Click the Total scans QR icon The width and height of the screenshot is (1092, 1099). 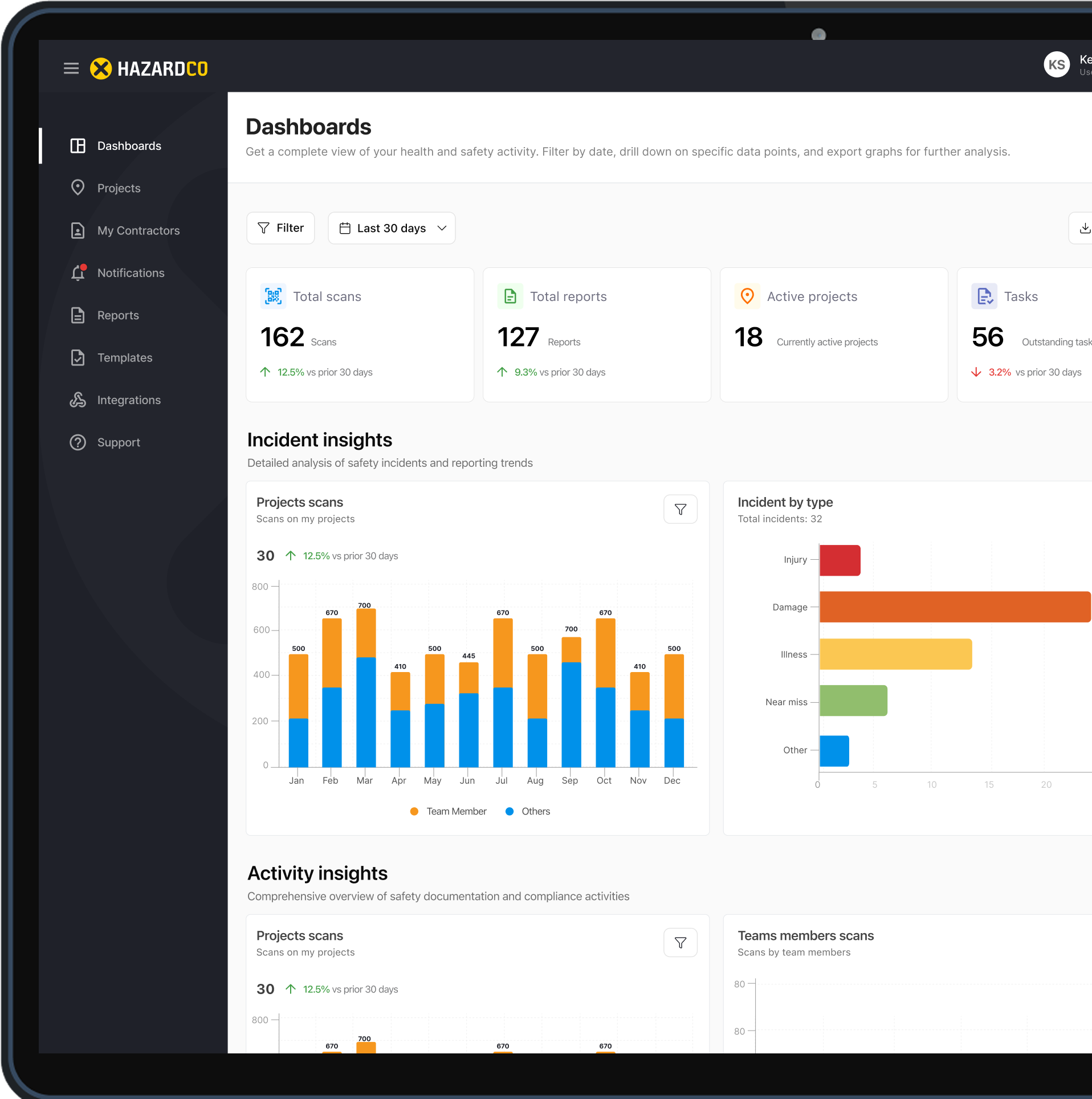click(273, 296)
